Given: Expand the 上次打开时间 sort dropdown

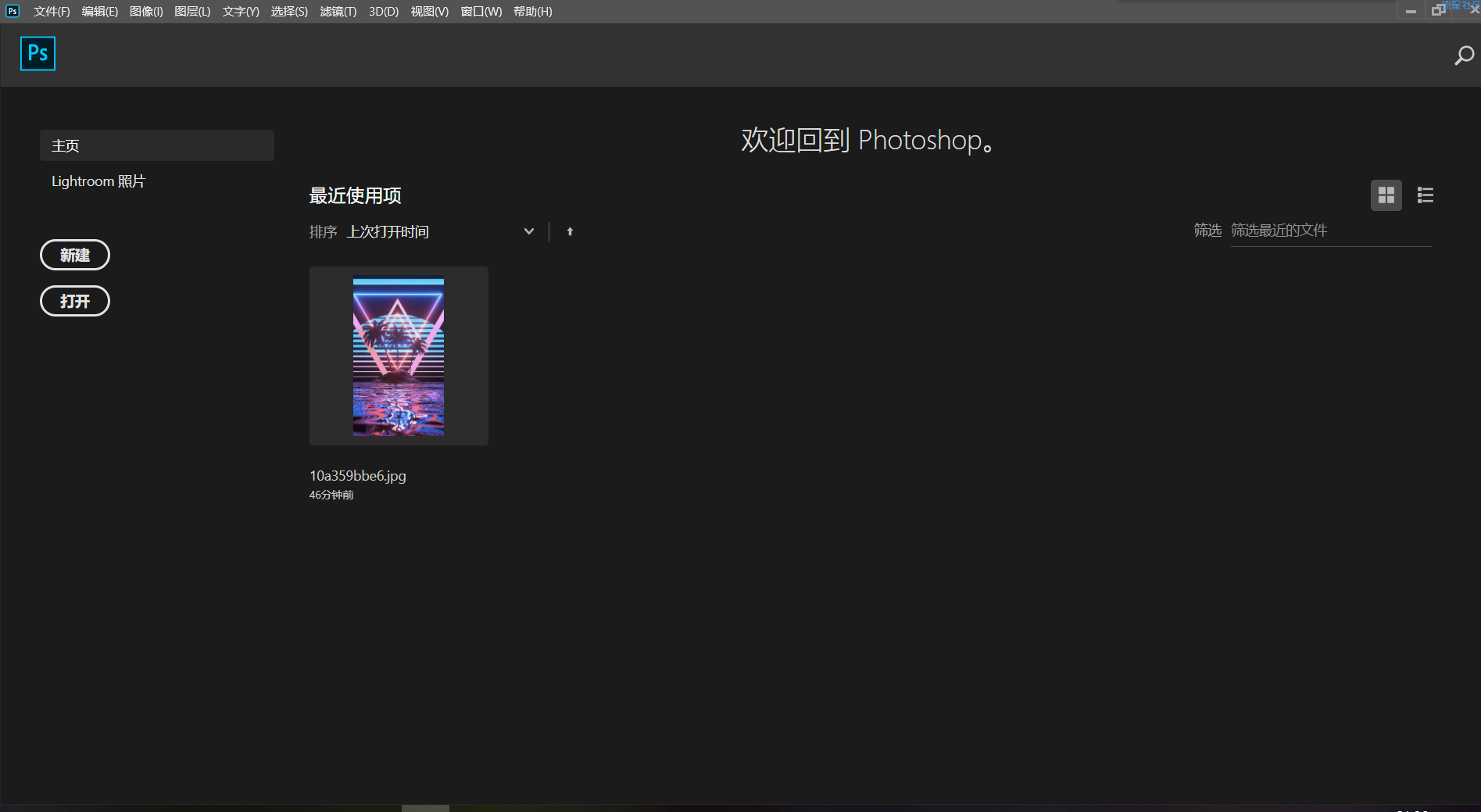Looking at the screenshot, I should point(441,231).
